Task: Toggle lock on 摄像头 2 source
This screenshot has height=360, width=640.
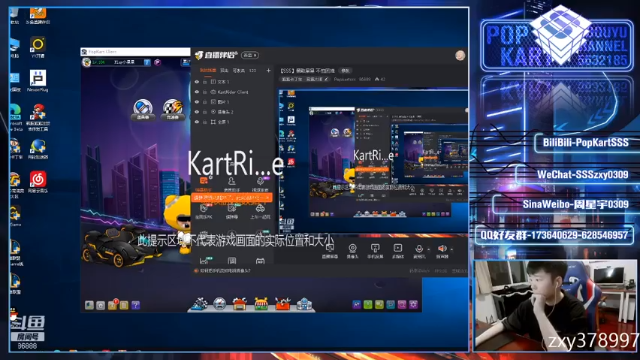Action: pyautogui.click(x=205, y=112)
